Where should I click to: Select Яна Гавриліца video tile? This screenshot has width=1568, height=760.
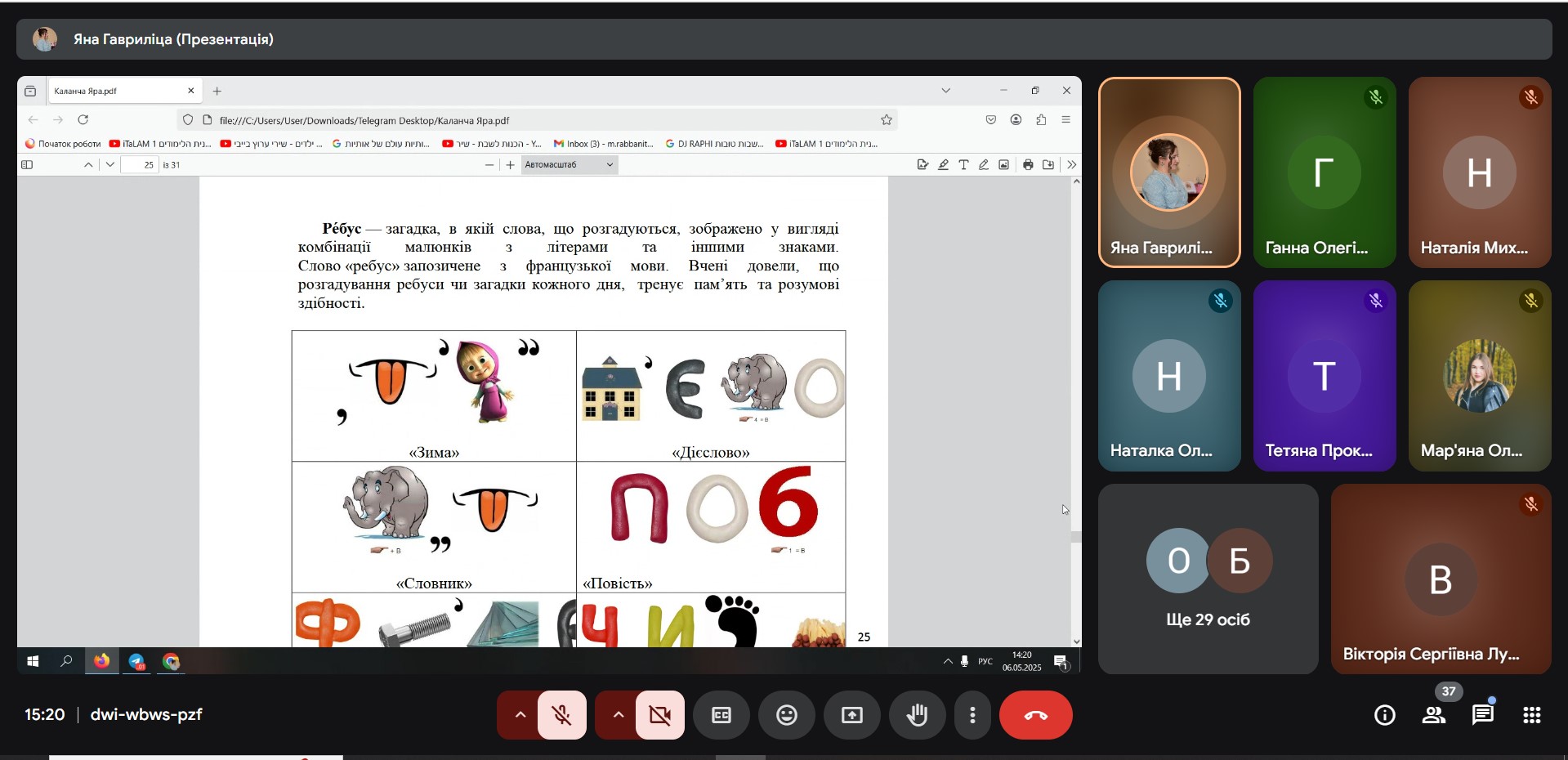click(x=1169, y=172)
